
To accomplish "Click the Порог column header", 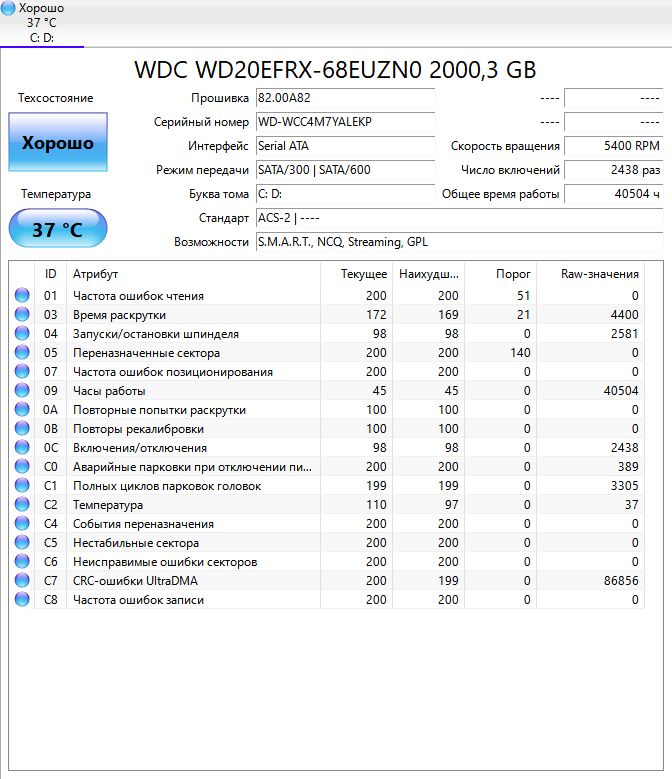I will tap(501, 274).
